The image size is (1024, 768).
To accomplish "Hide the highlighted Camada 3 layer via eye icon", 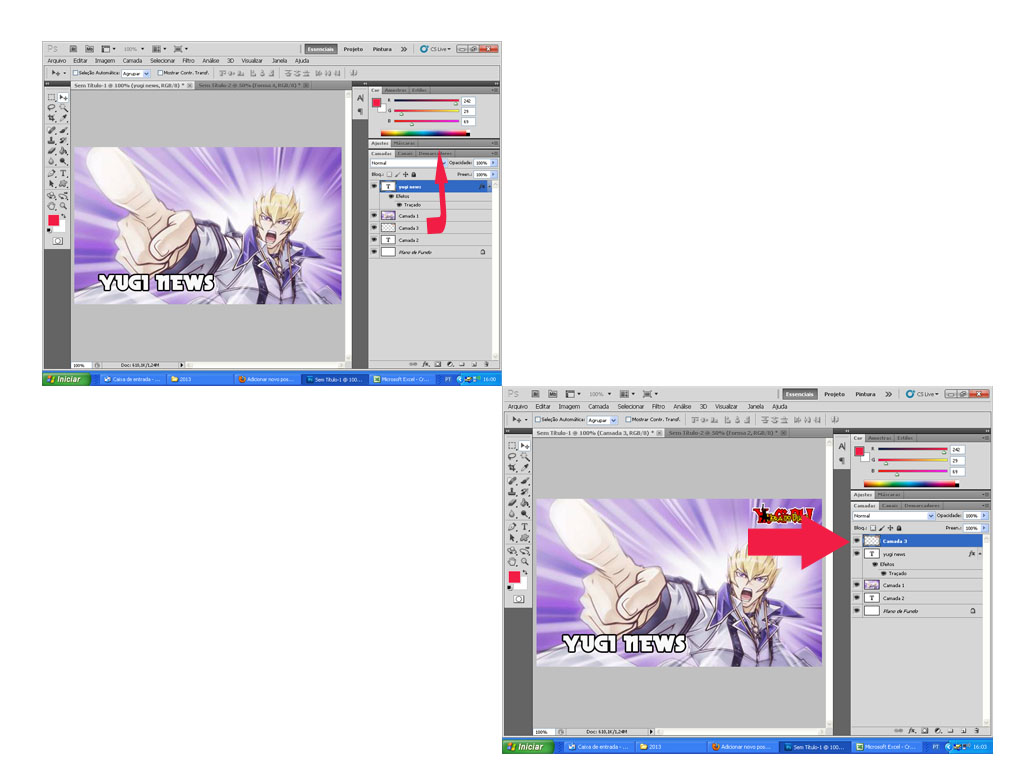I will pyautogui.click(x=856, y=540).
